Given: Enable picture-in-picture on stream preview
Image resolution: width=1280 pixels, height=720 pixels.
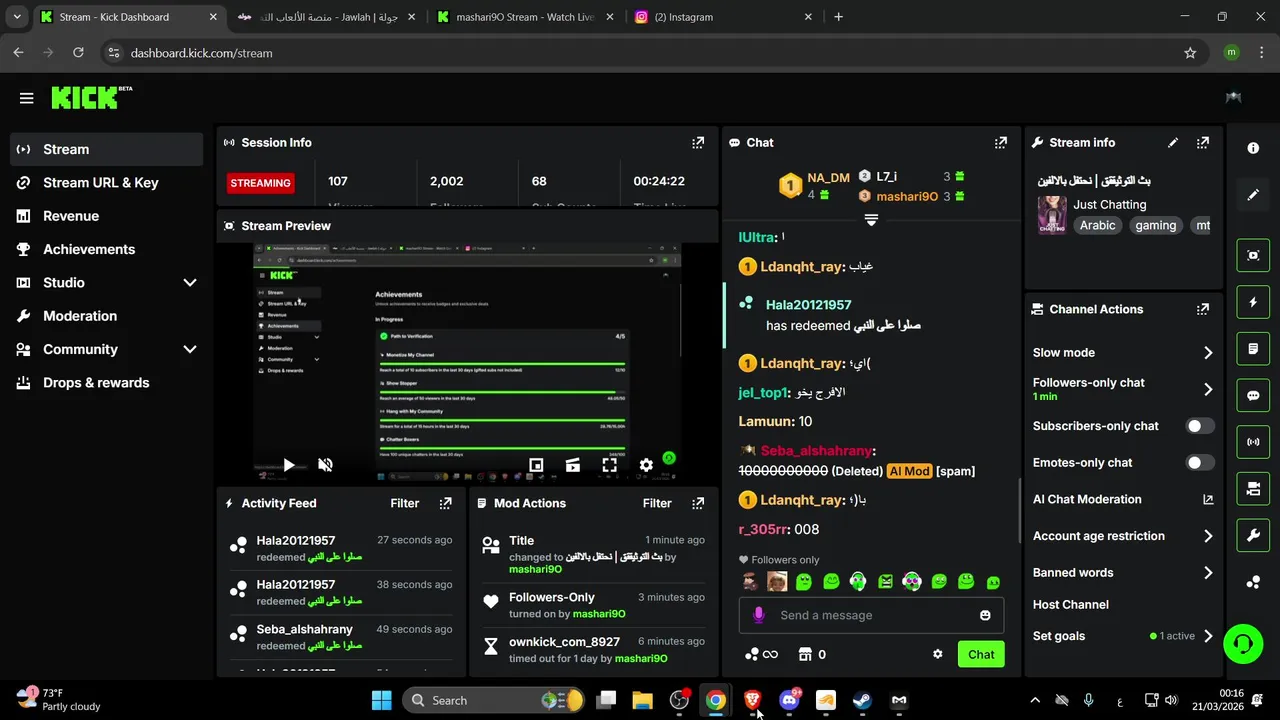Looking at the screenshot, I should pyautogui.click(x=536, y=465).
